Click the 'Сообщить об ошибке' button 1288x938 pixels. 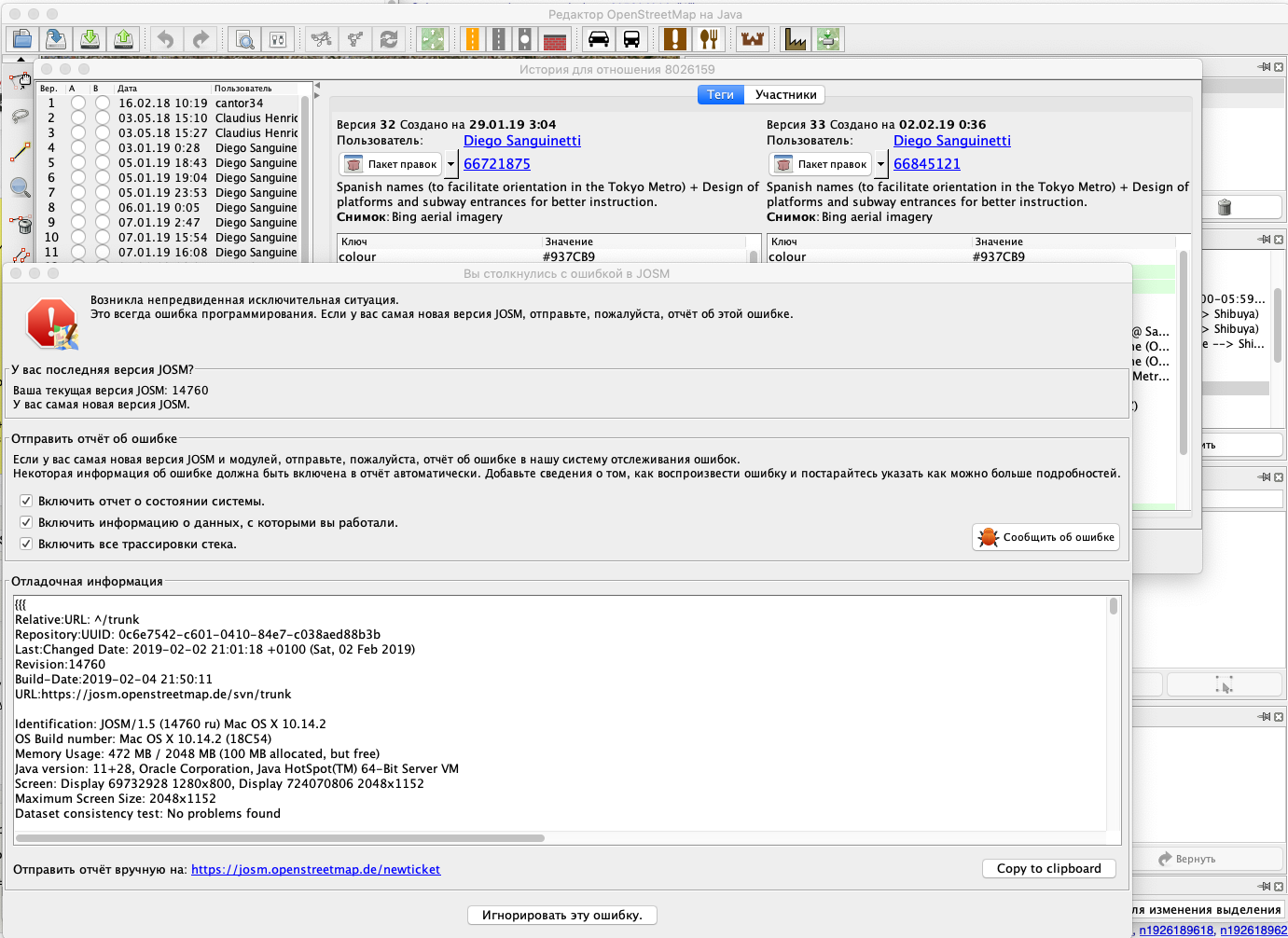[x=1046, y=537]
